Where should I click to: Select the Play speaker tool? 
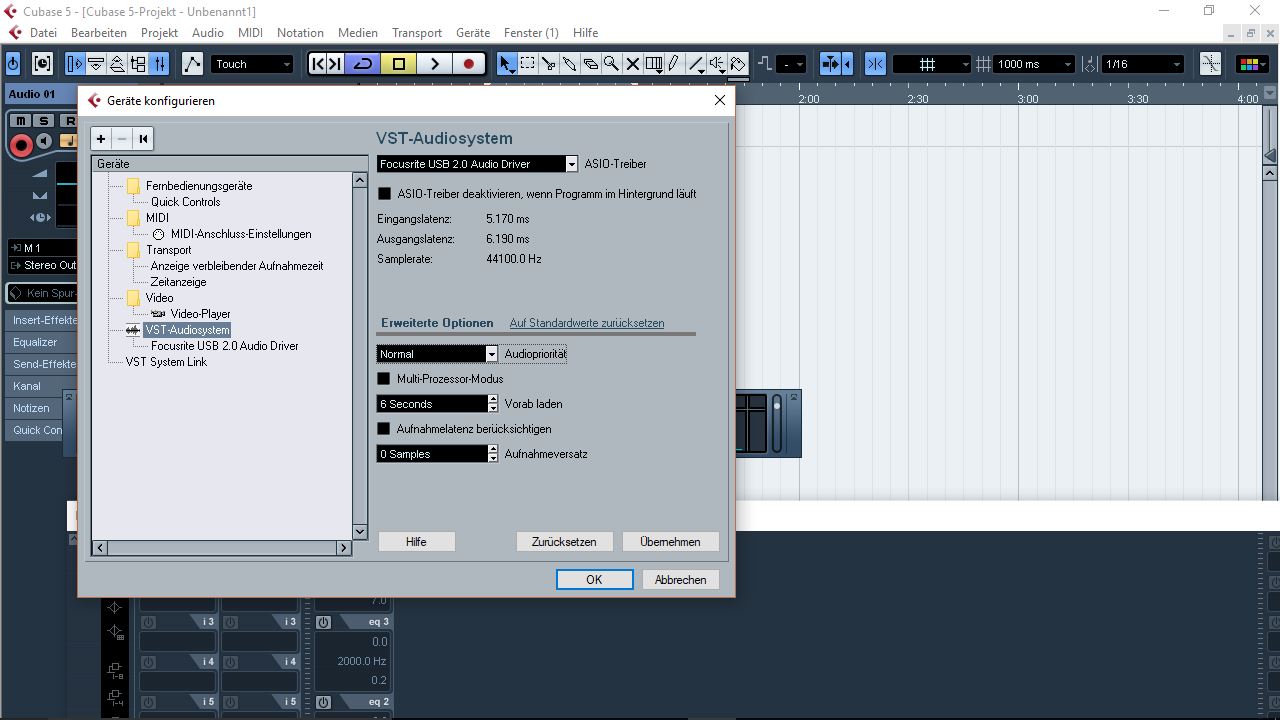pyautogui.click(x=717, y=64)
